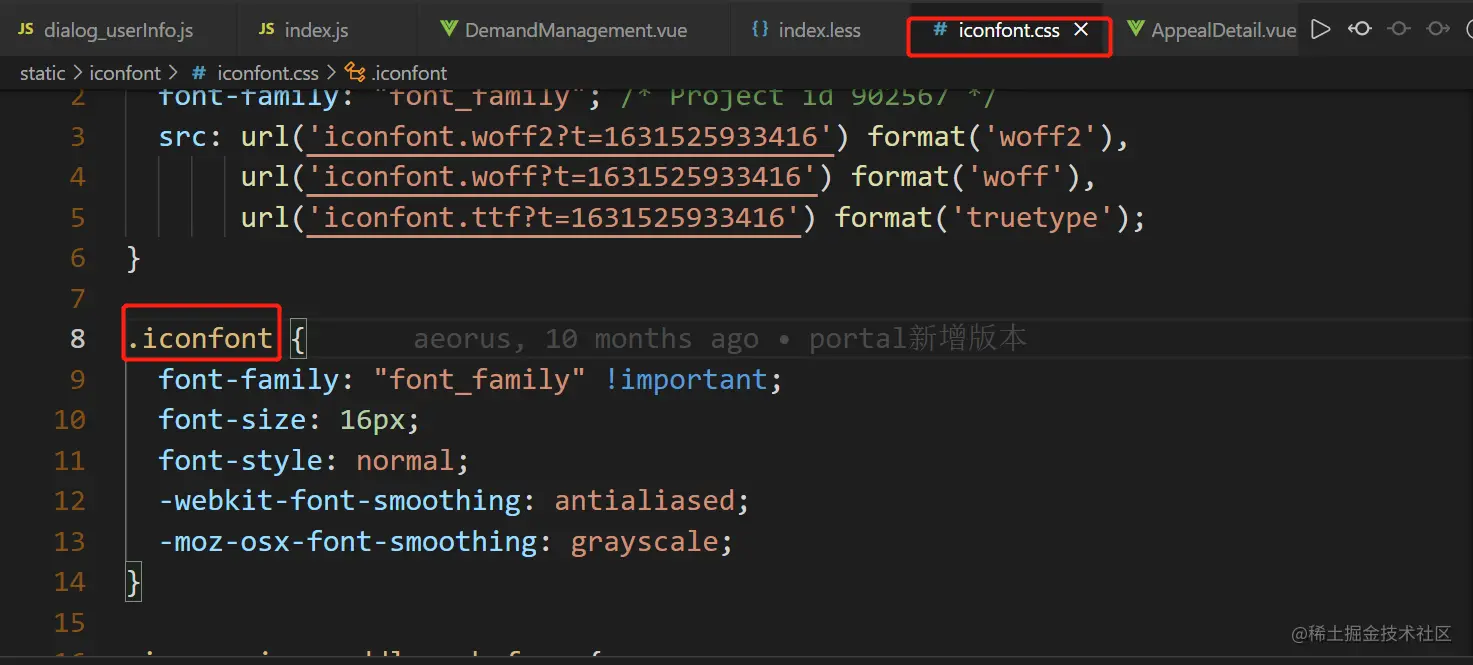Click line number 6 in the gutter
This screenshot has height=665, width=1473.
click(78, 258)
